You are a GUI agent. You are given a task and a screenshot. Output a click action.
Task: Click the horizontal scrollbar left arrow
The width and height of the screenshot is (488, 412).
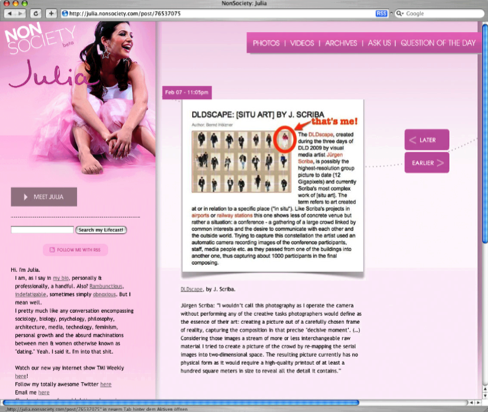[x=472, y=403]
